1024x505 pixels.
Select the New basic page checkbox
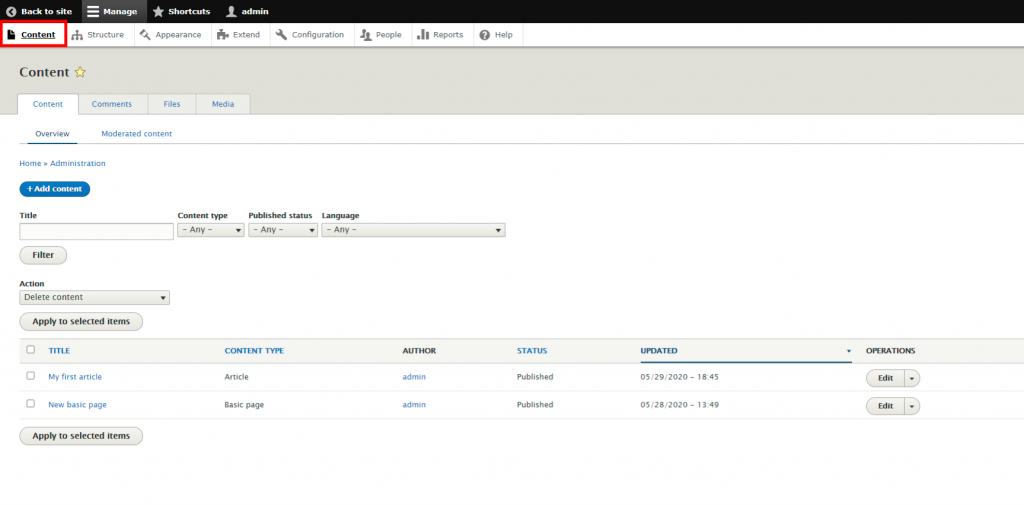[x=30, y=404]
